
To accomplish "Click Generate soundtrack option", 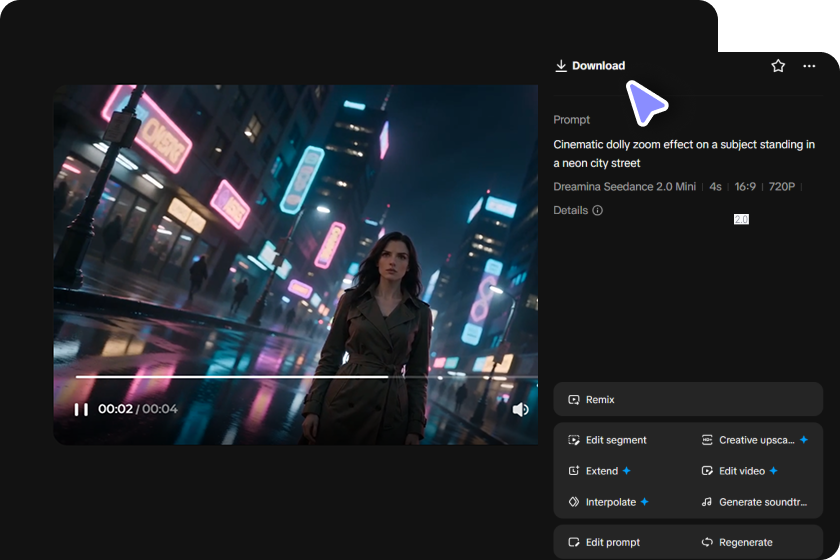I will pyautogui.click(x=754, y=502).
